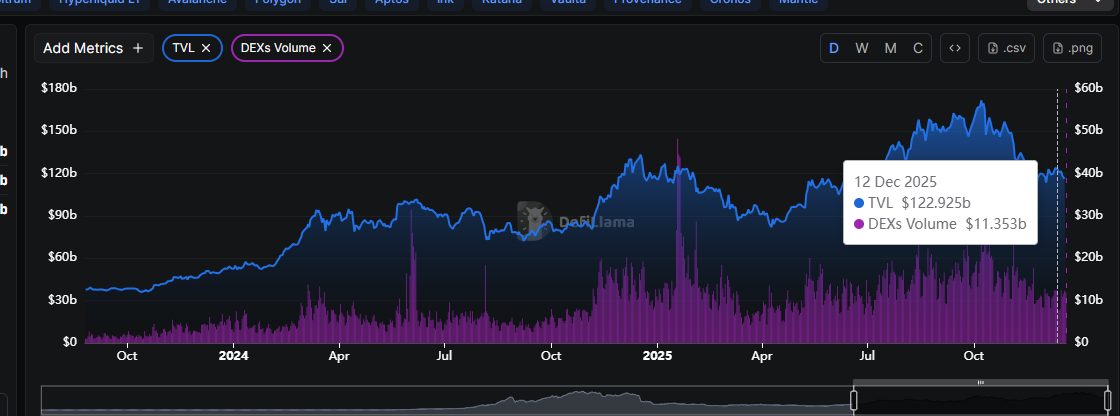Image resolution: width=1120 pixels, height=416 pixels.
Task: Click the file icon on the .csv button
Action: tap(994, 48)
